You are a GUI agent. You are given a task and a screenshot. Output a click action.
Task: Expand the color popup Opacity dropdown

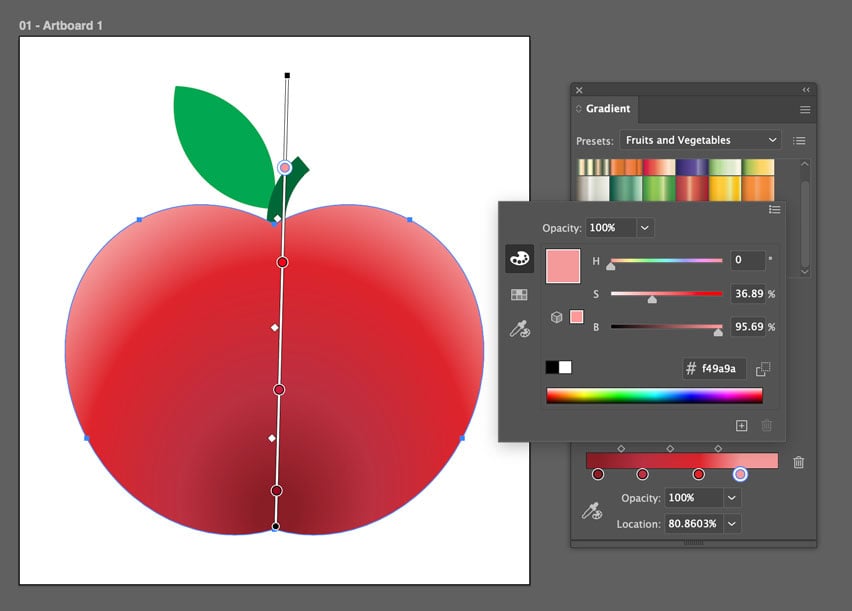click(x=645, y=228)
